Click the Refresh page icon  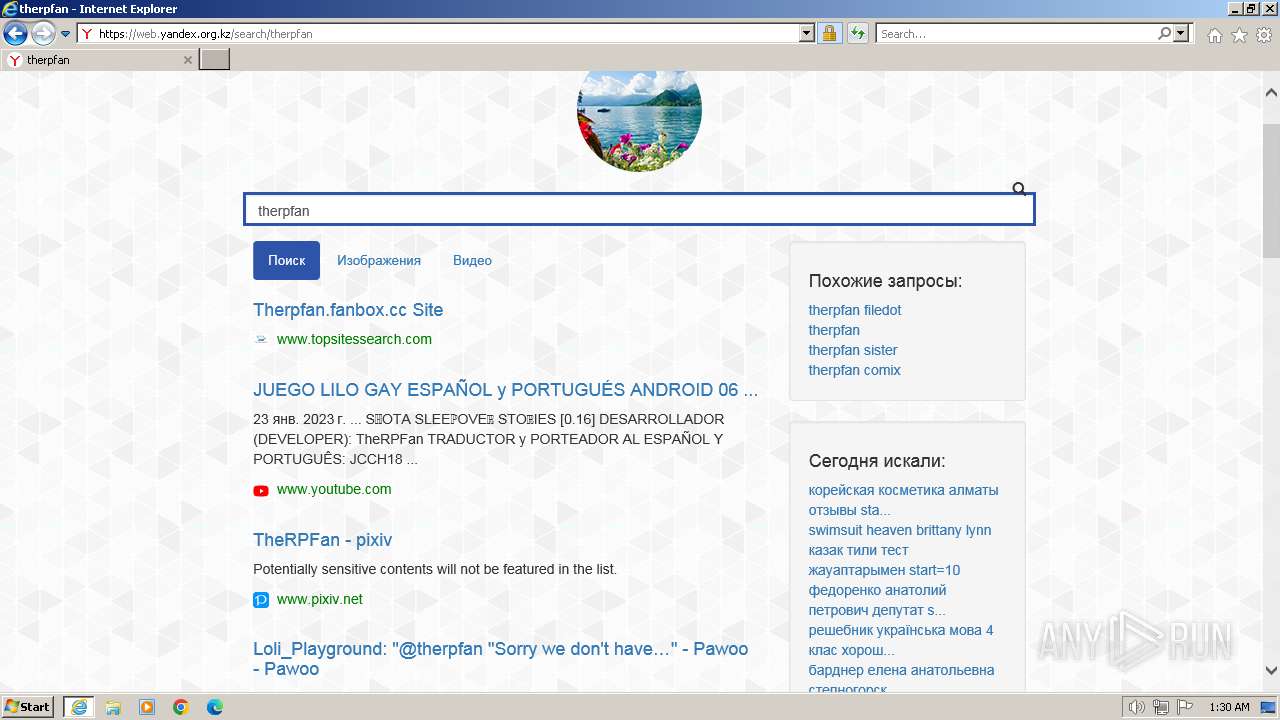point(857,34)
